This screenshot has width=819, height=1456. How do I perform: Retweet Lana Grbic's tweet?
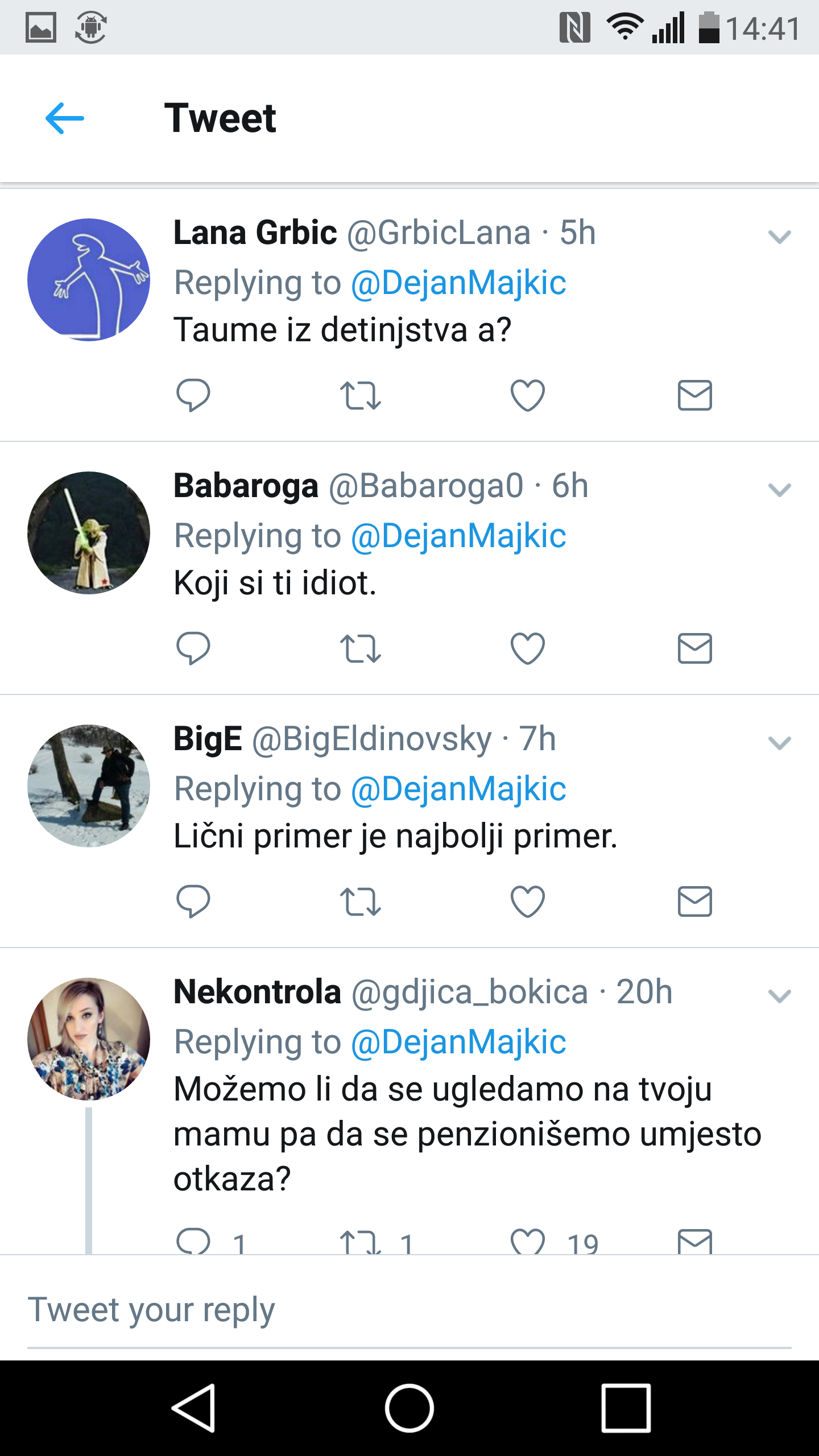[x=360, y=396]
